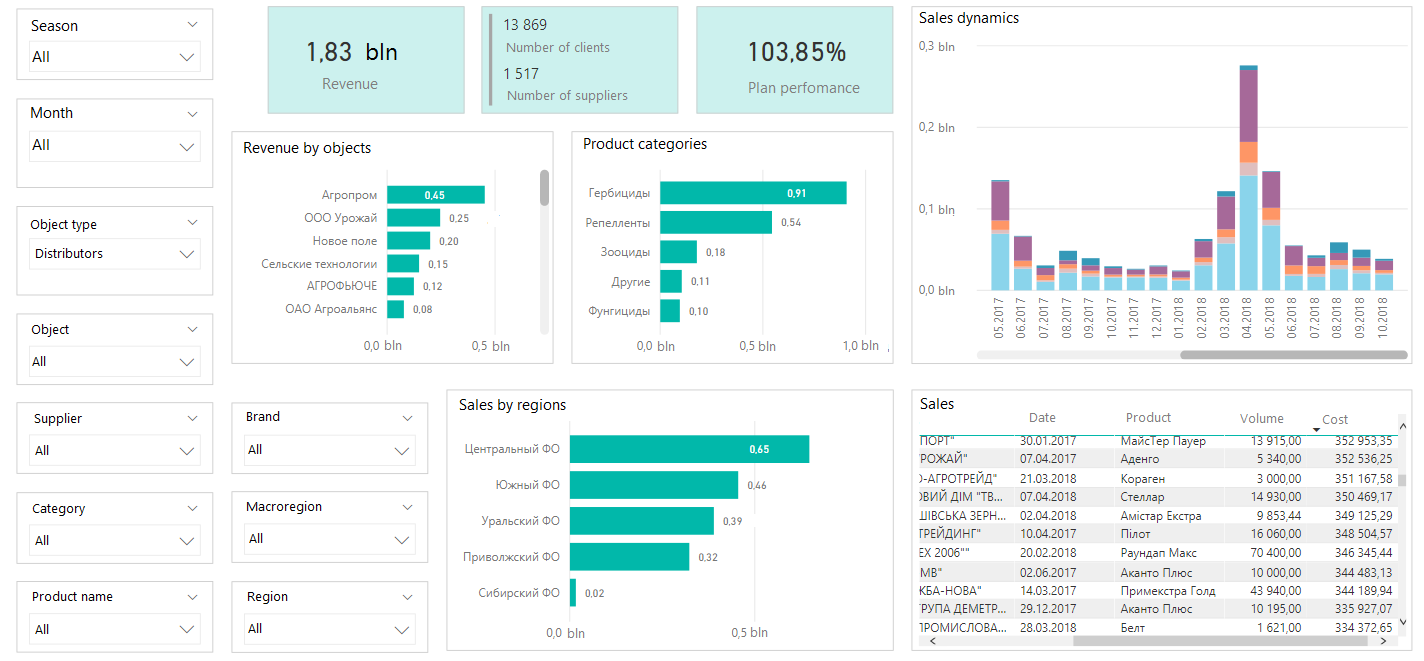Click the Раундап Макс product cell
1424x661 pixels.
tap(1158, 553)
